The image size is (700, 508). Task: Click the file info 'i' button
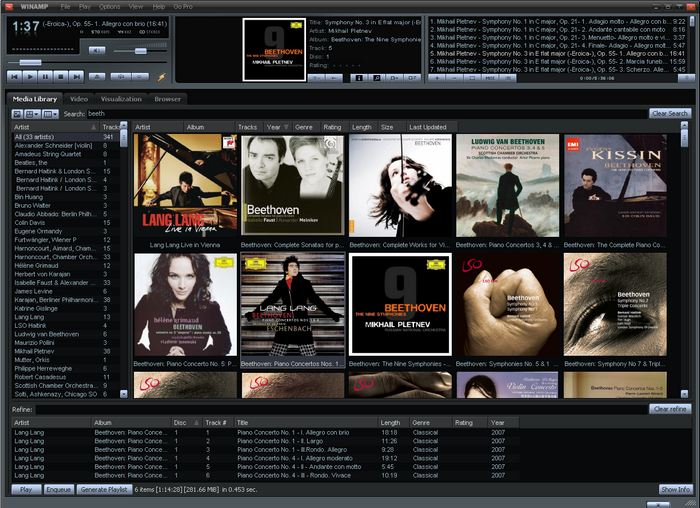pyautogui.click(x=358, y=78)
